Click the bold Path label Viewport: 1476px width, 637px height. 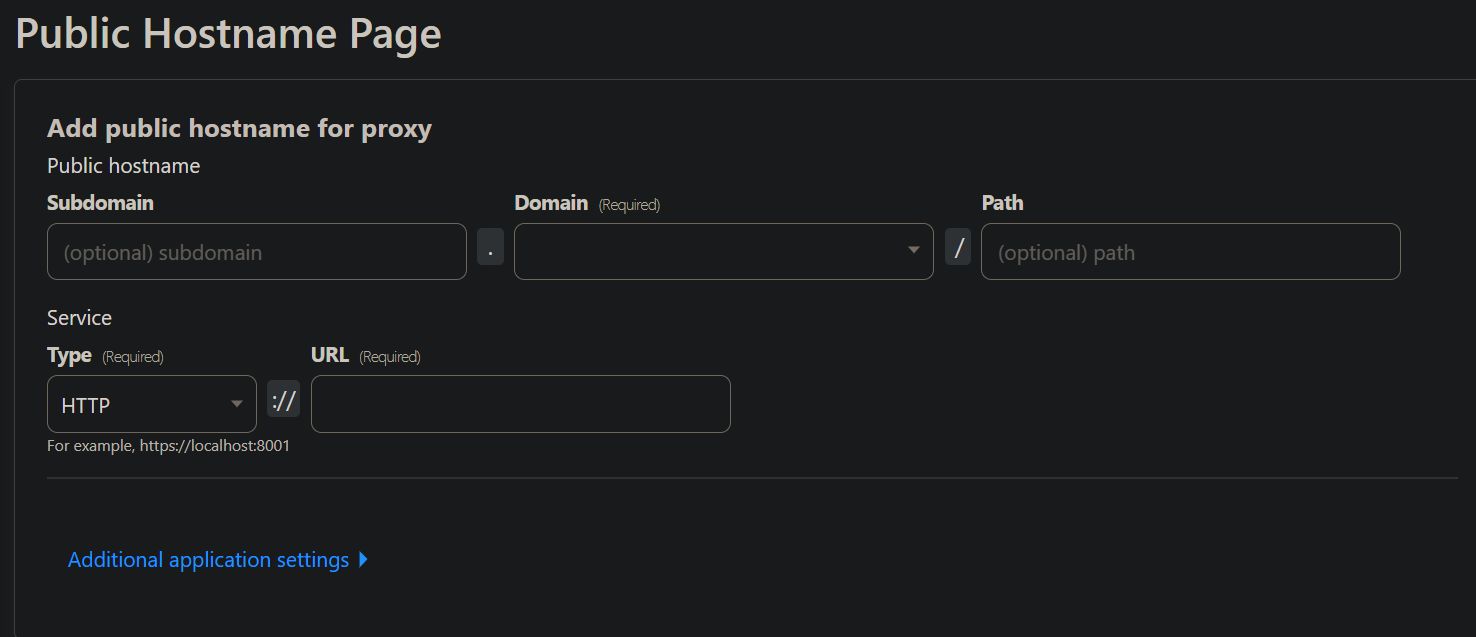pos(1002,203)
